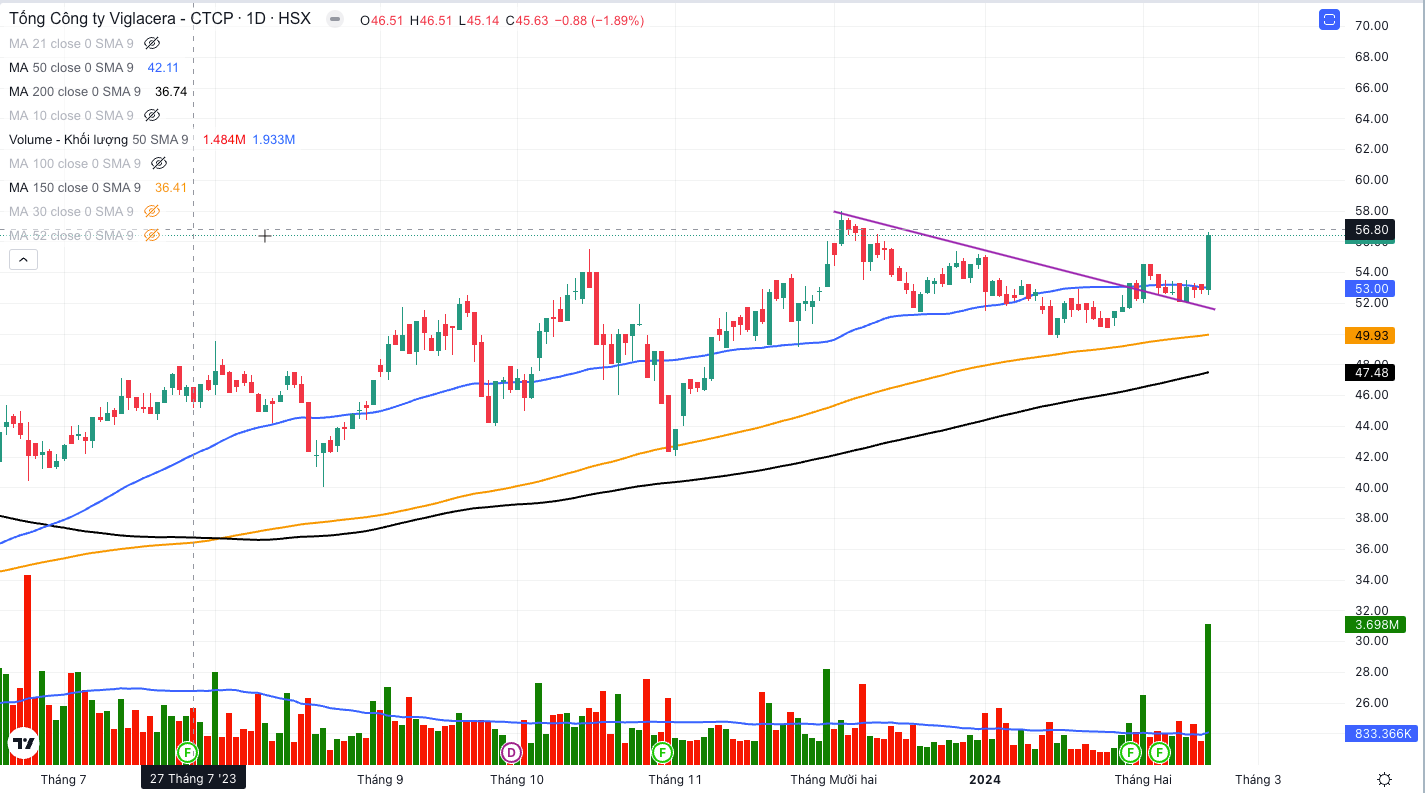Click the tallest green volume bar at right
This screenshot has width=1425, height=793.
click(1208, 694)
